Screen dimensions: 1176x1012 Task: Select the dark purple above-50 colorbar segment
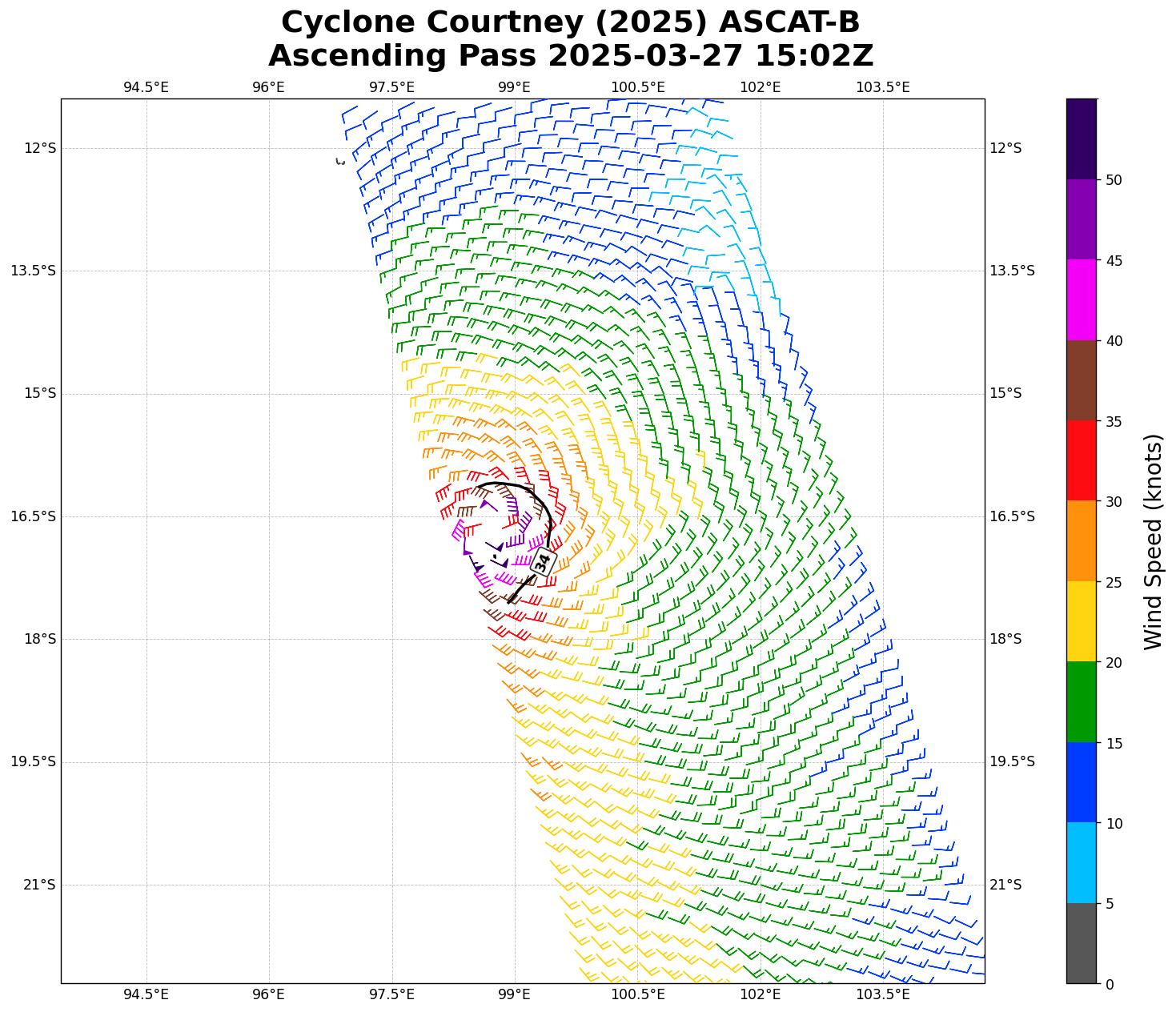point(1081,139)
